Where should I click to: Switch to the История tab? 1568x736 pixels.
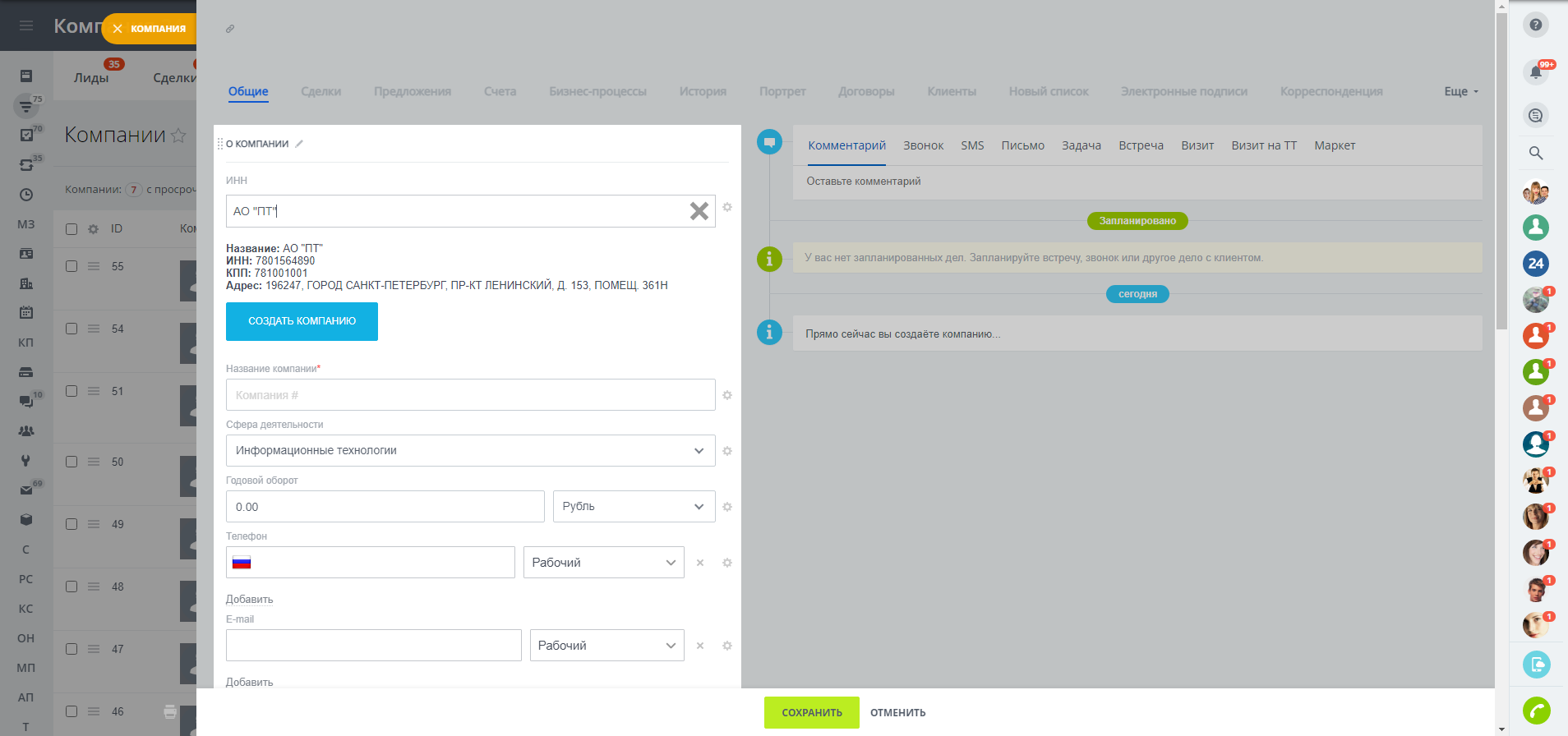coord(703,91)
